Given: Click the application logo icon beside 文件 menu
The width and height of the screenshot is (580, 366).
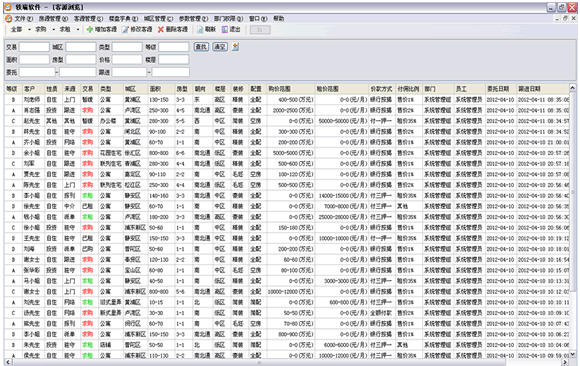Looking at the screenshot, I should (x=9, y=19).
